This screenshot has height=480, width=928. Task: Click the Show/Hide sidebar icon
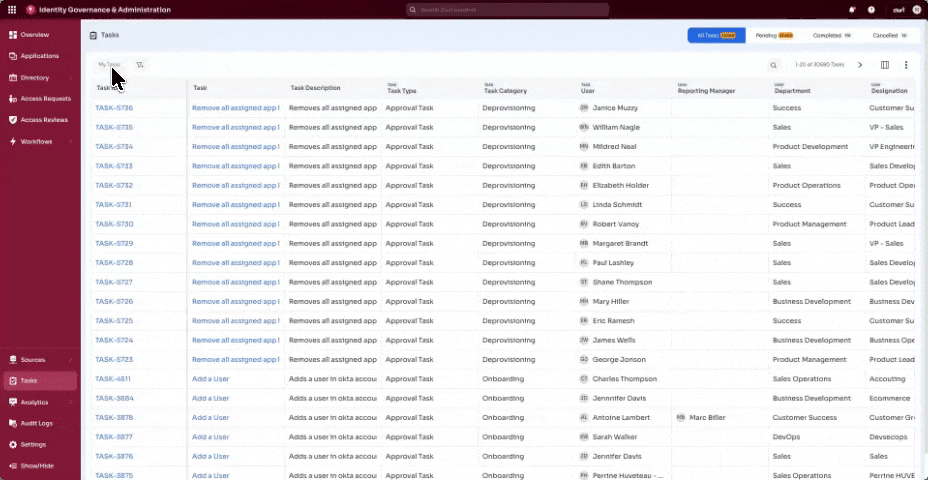(13, 466)
